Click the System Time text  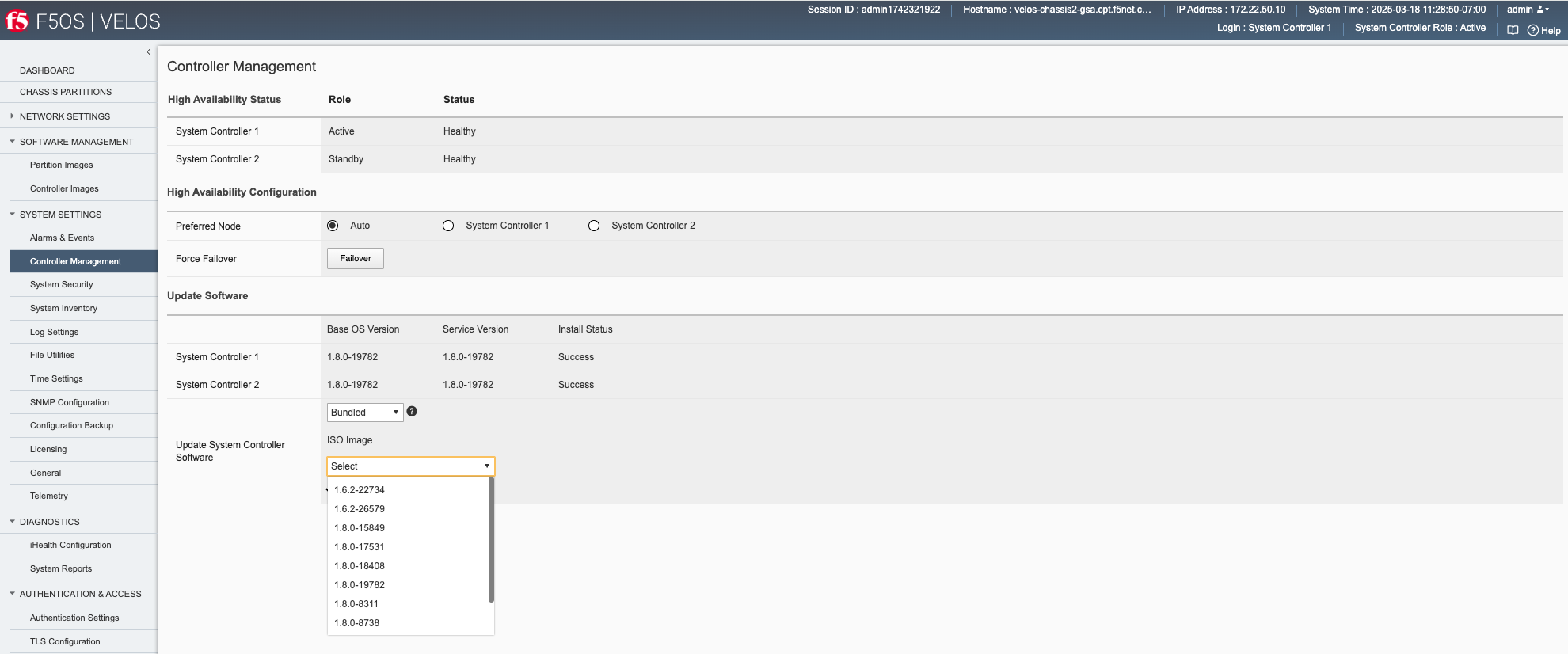(x=1397, y=10)
